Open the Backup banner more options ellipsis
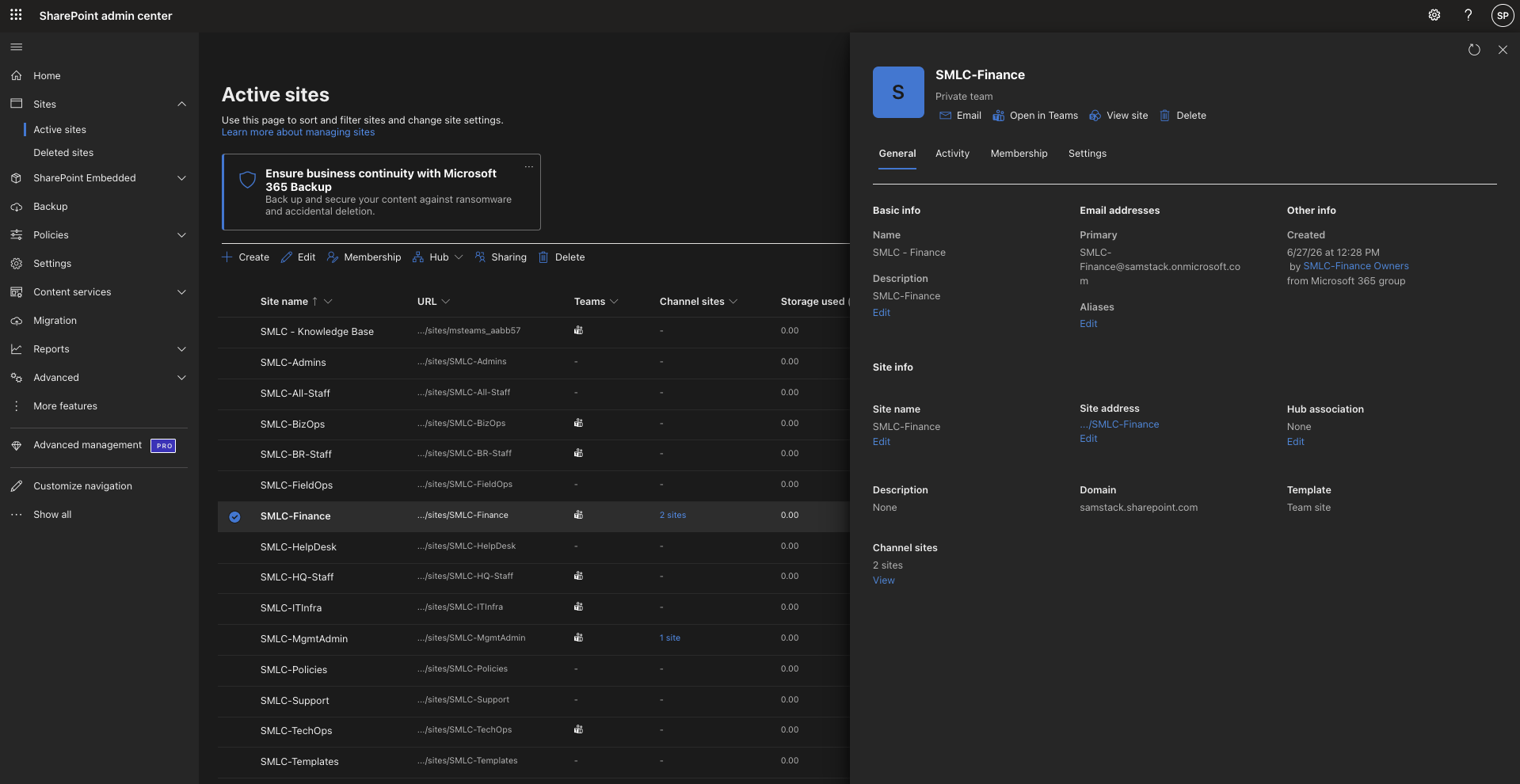 coord(529,167)
